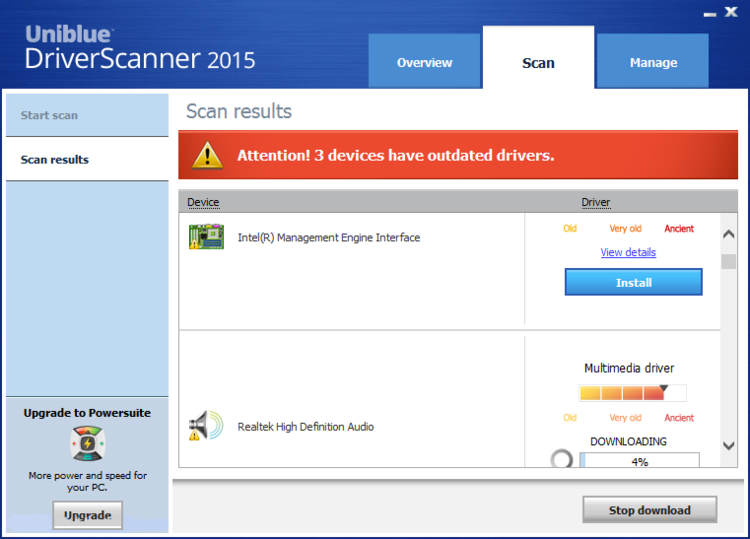
Task: Click the Powersuite gauge icon
Action: click(88, 443)
